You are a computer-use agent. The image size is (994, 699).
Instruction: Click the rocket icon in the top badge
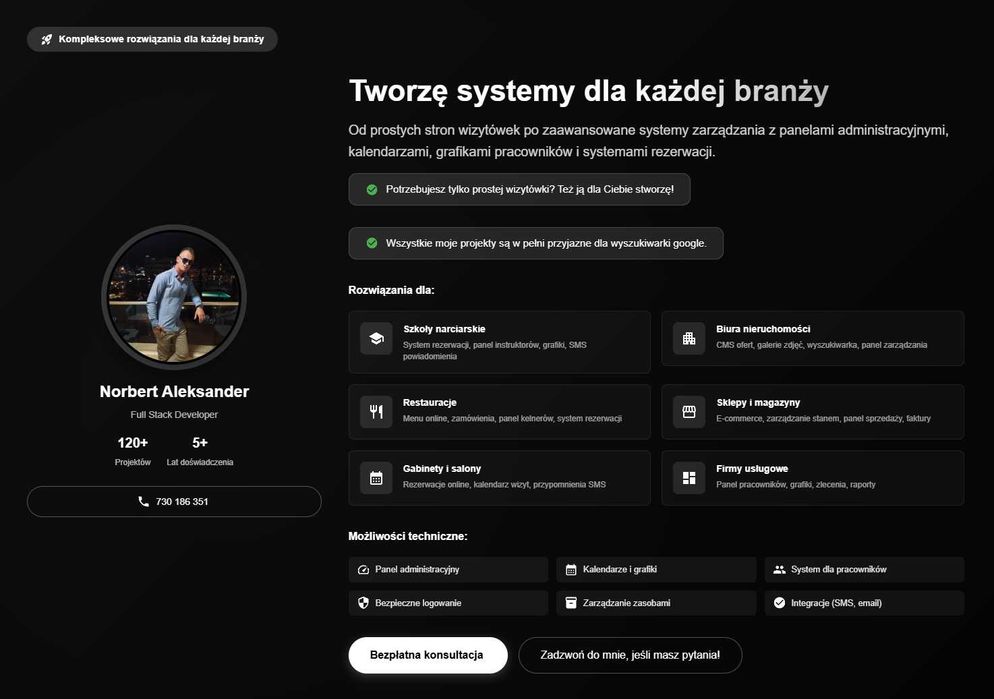point(46,39)
